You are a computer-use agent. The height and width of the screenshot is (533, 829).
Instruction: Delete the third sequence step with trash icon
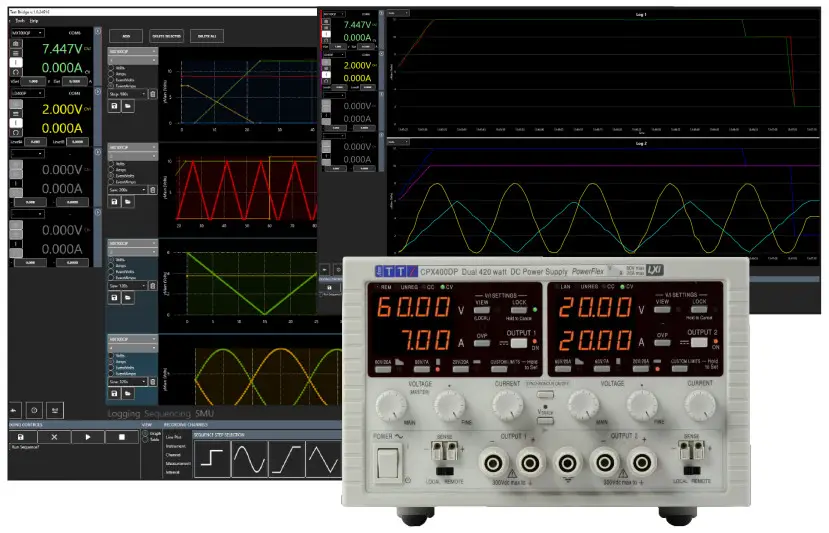tap(153, 286)
